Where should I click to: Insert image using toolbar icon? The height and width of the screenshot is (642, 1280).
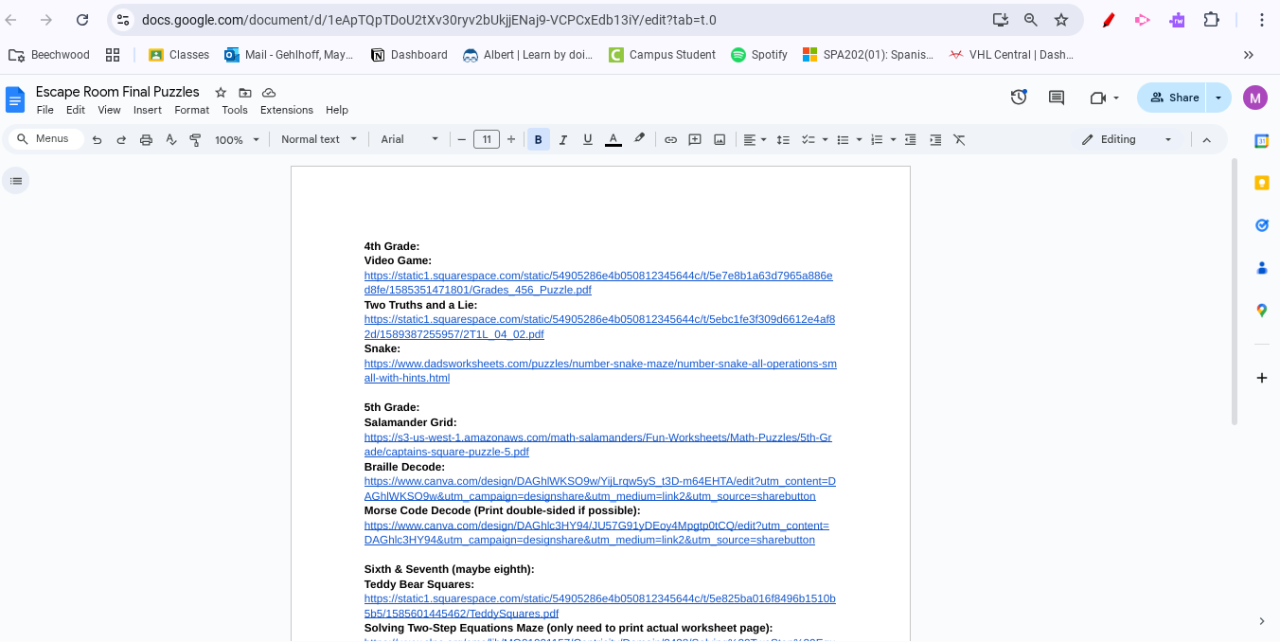point(719,140)
